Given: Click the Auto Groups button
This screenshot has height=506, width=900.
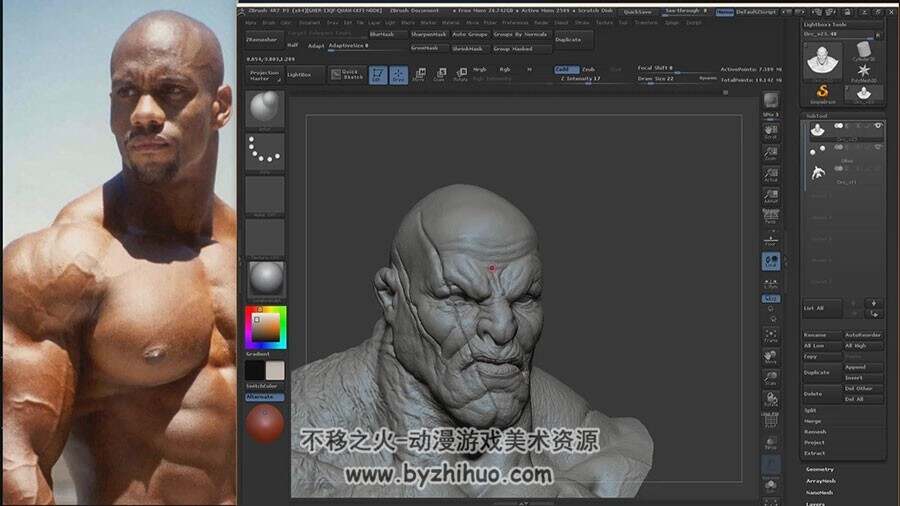Looking at the screenshot, I should click(x=470, y=34).
